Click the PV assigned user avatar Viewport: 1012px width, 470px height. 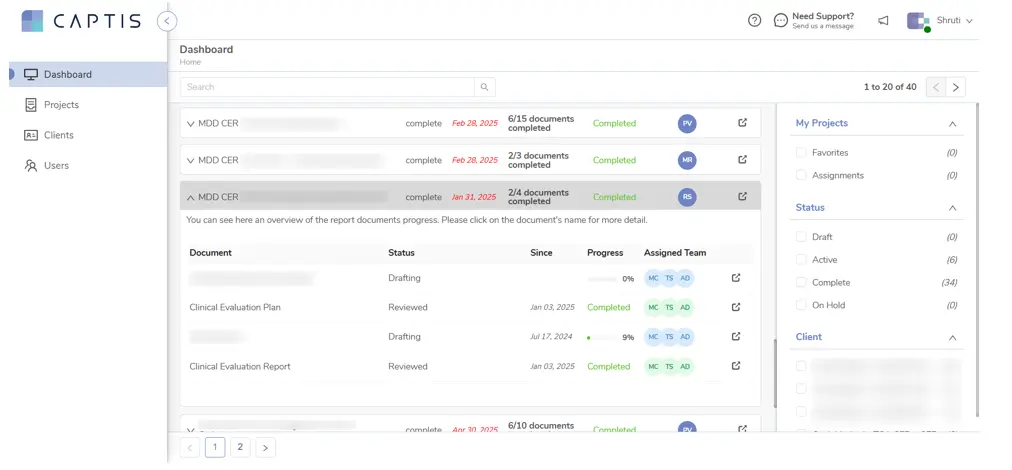687,123
